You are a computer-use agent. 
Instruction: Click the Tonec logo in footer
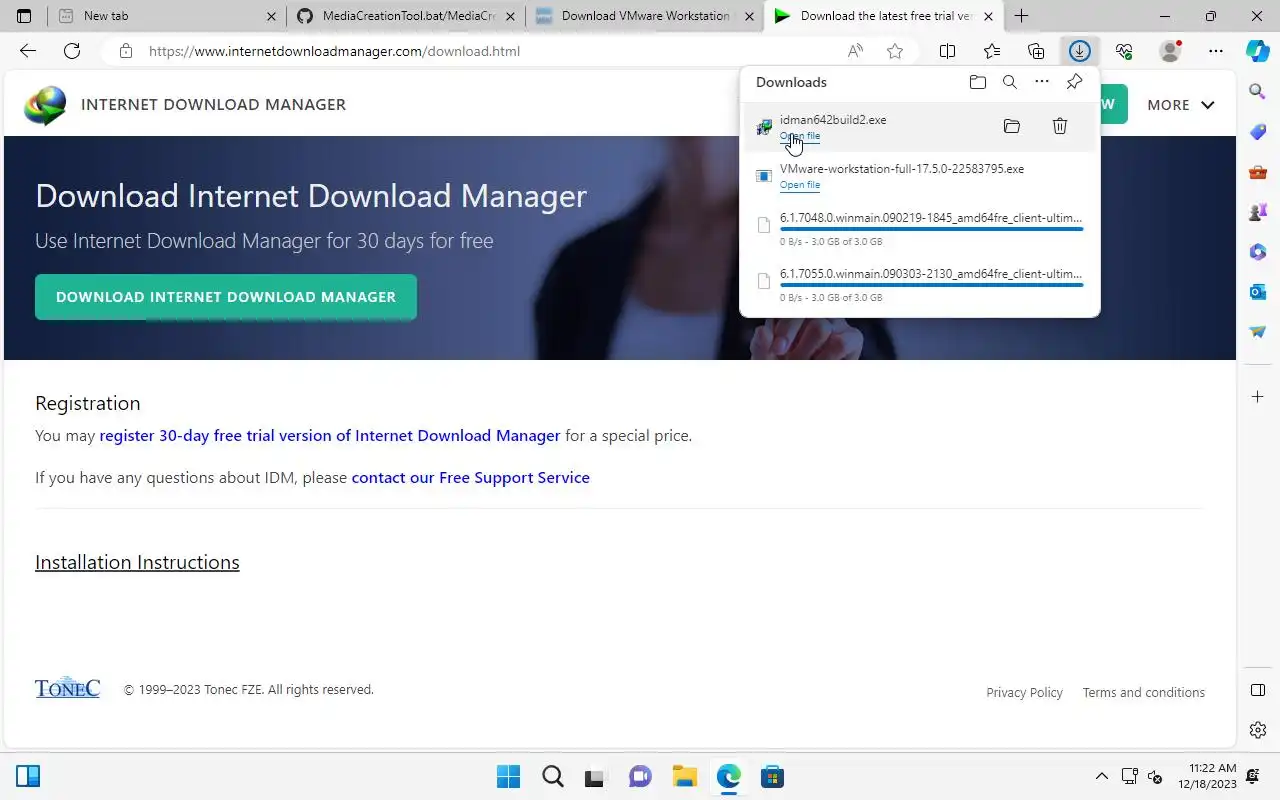click(x=67, y=688)
